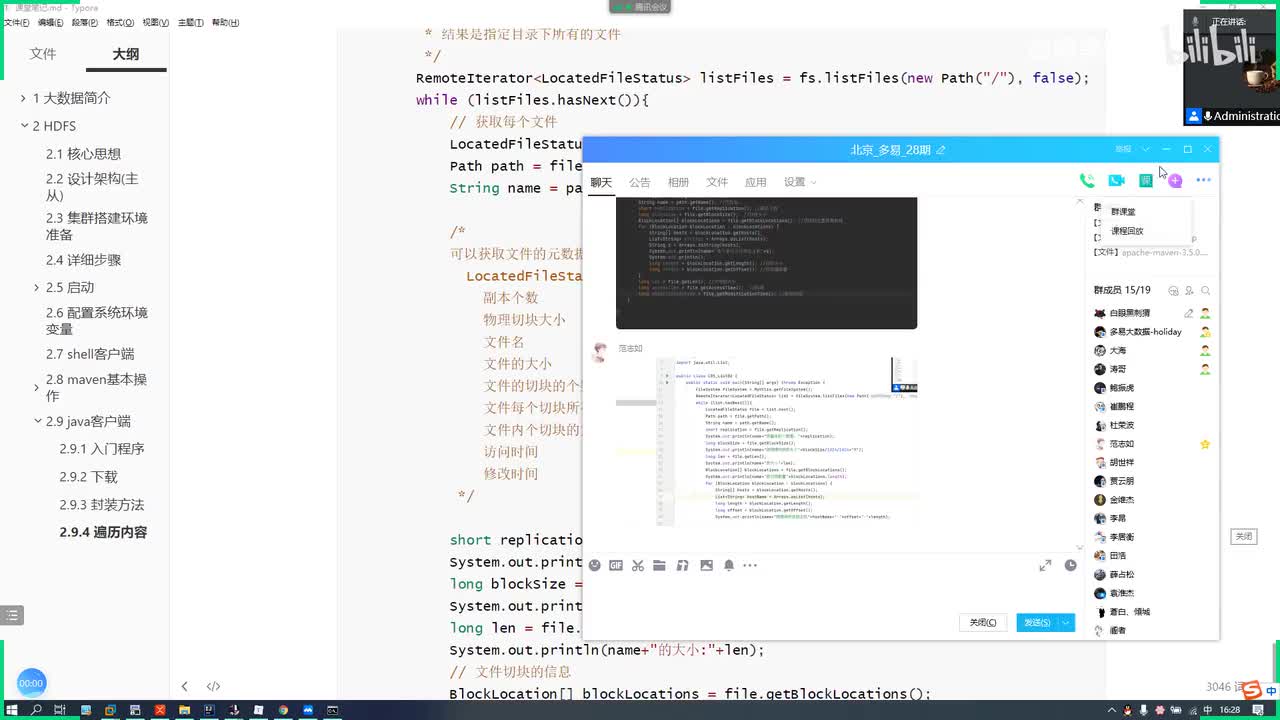Expand the 1 大数据简介 outline section
The width and height of the screenshot is (1280, 720).
(24, 98)
